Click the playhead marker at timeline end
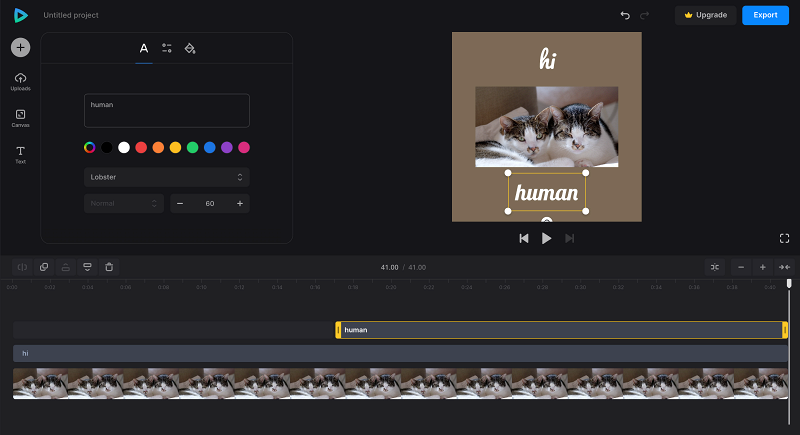Screen dimensions: 800x435 pos(789,284)
